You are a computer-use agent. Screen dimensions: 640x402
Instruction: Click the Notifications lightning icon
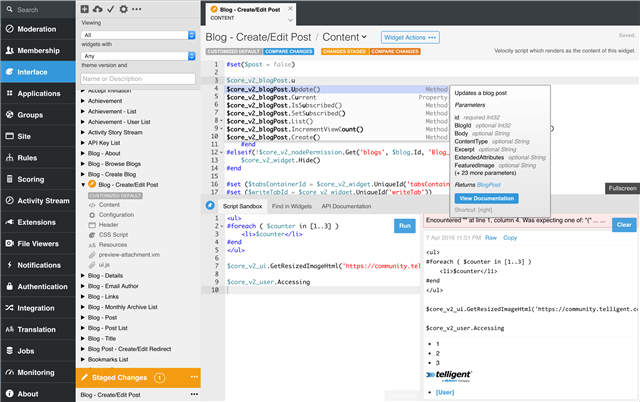pos(9,265)
